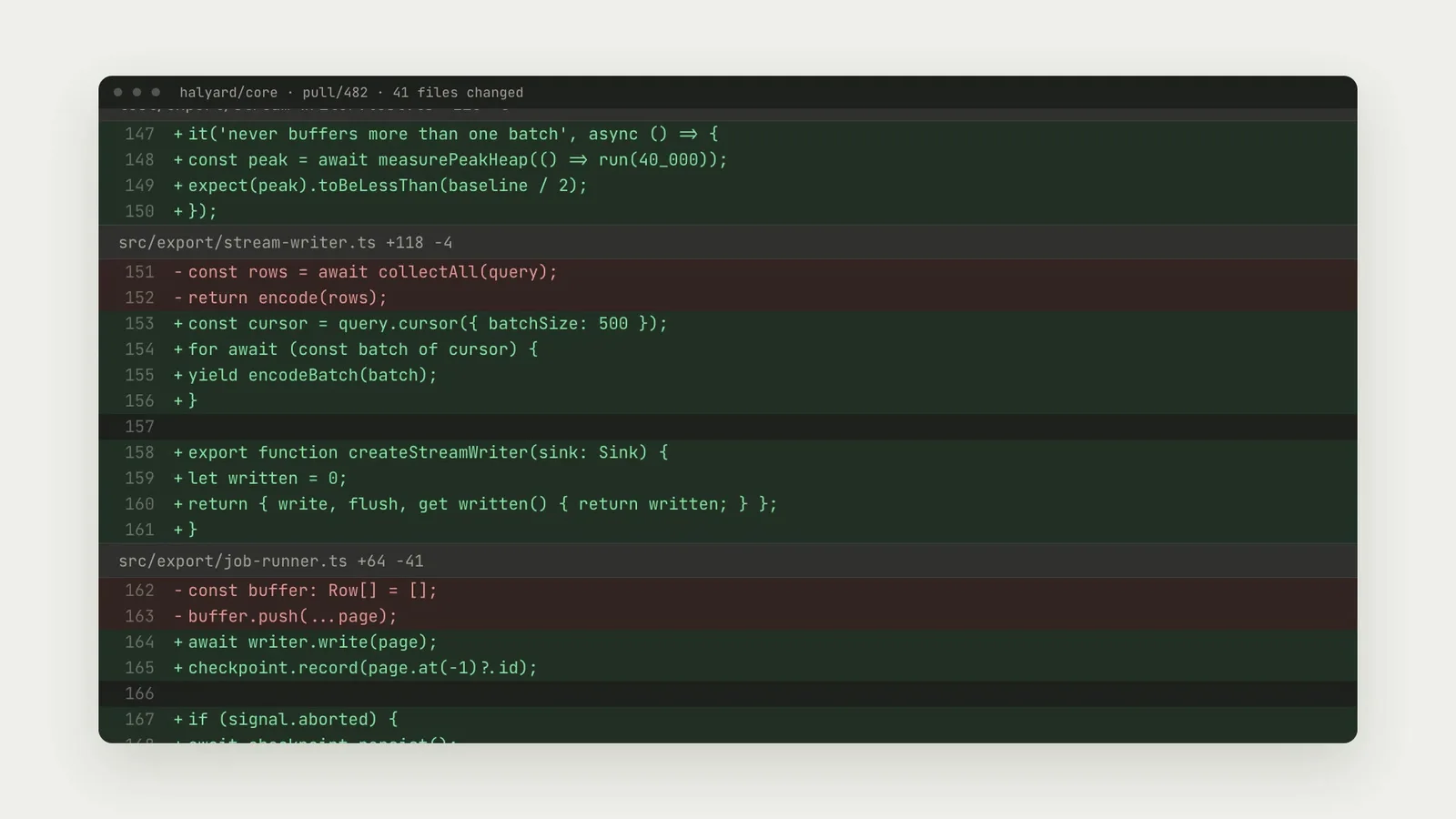Click the checkpoint.record code line
This screenshot has height=819, width=1456.
[728, 668]
